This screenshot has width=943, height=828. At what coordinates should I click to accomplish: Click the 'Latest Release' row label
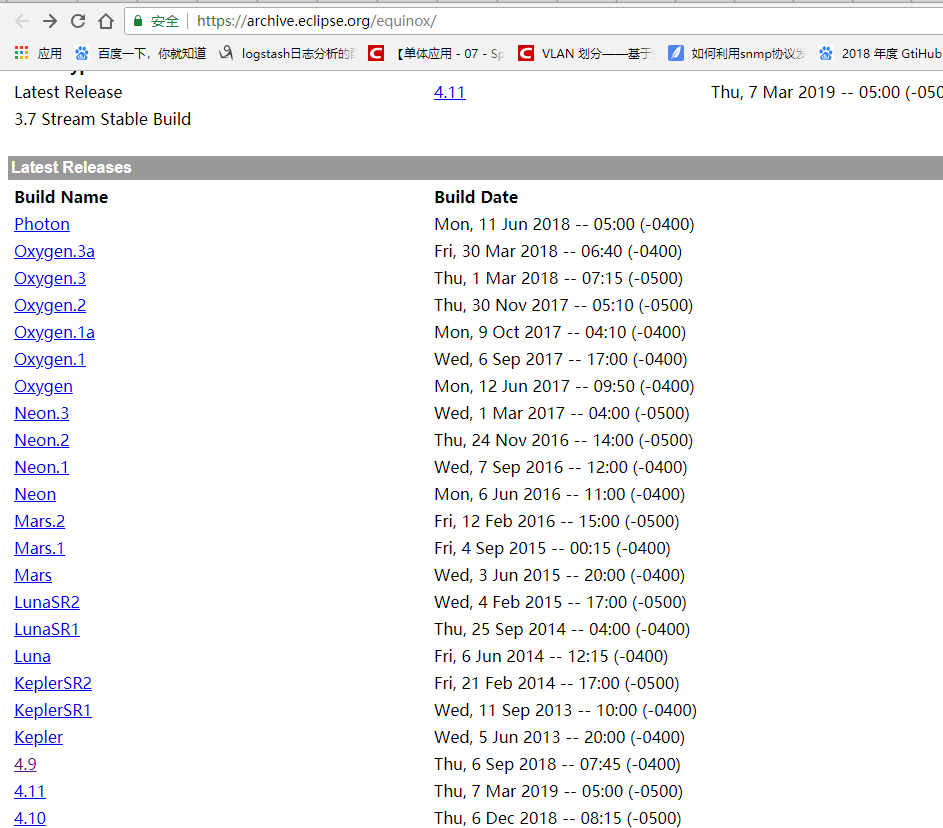69,92
